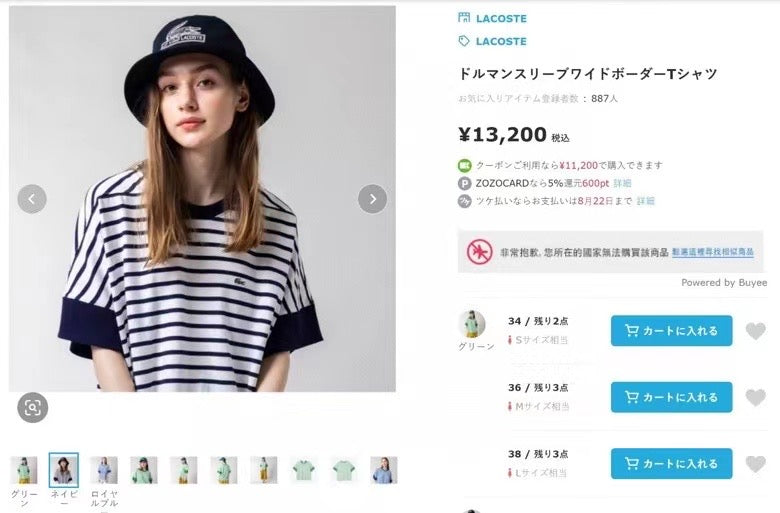Click the green color swatch beside sizes
The width and height of the screenshot is (780, 513).
click(x=472, y=325)
